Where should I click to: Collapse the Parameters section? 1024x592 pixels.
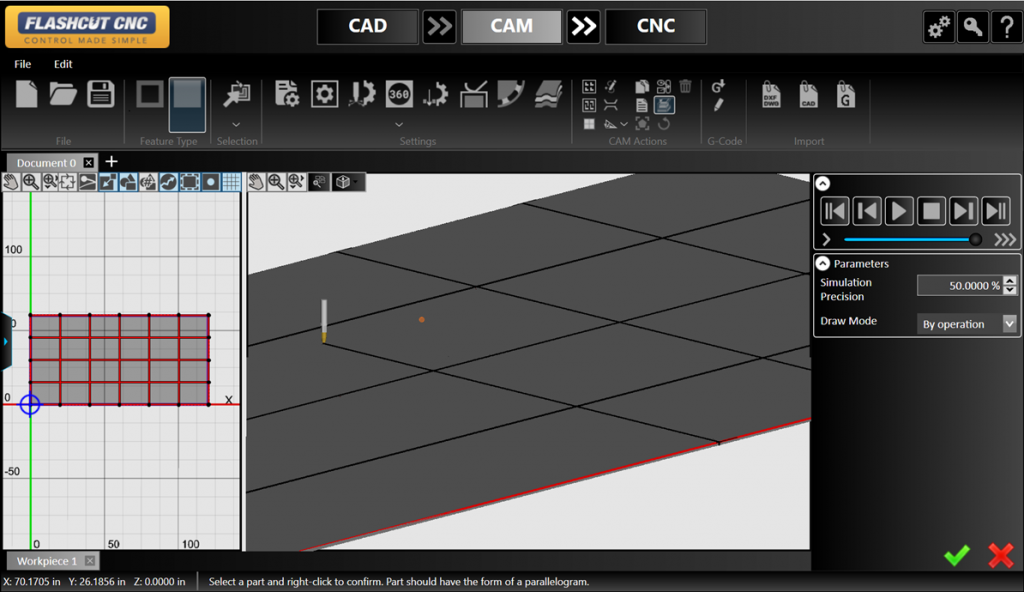(823, 264)
